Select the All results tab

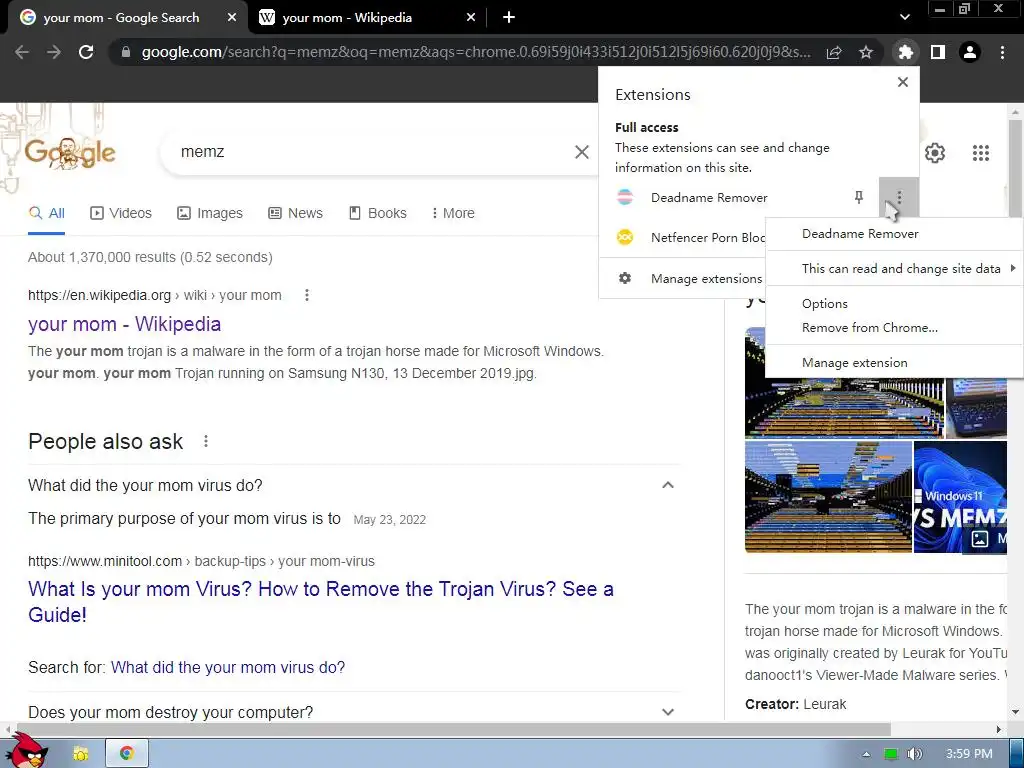pyautogui.click(x=46, y=213)
